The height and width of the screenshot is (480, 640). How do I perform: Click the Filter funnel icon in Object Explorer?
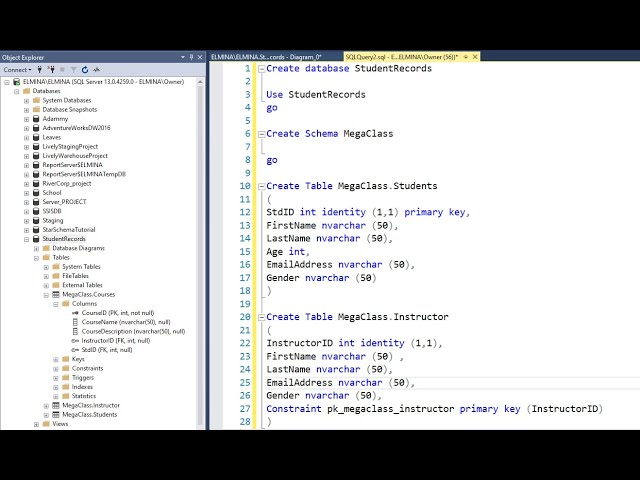pyautogui.click(x=73, y=70)
